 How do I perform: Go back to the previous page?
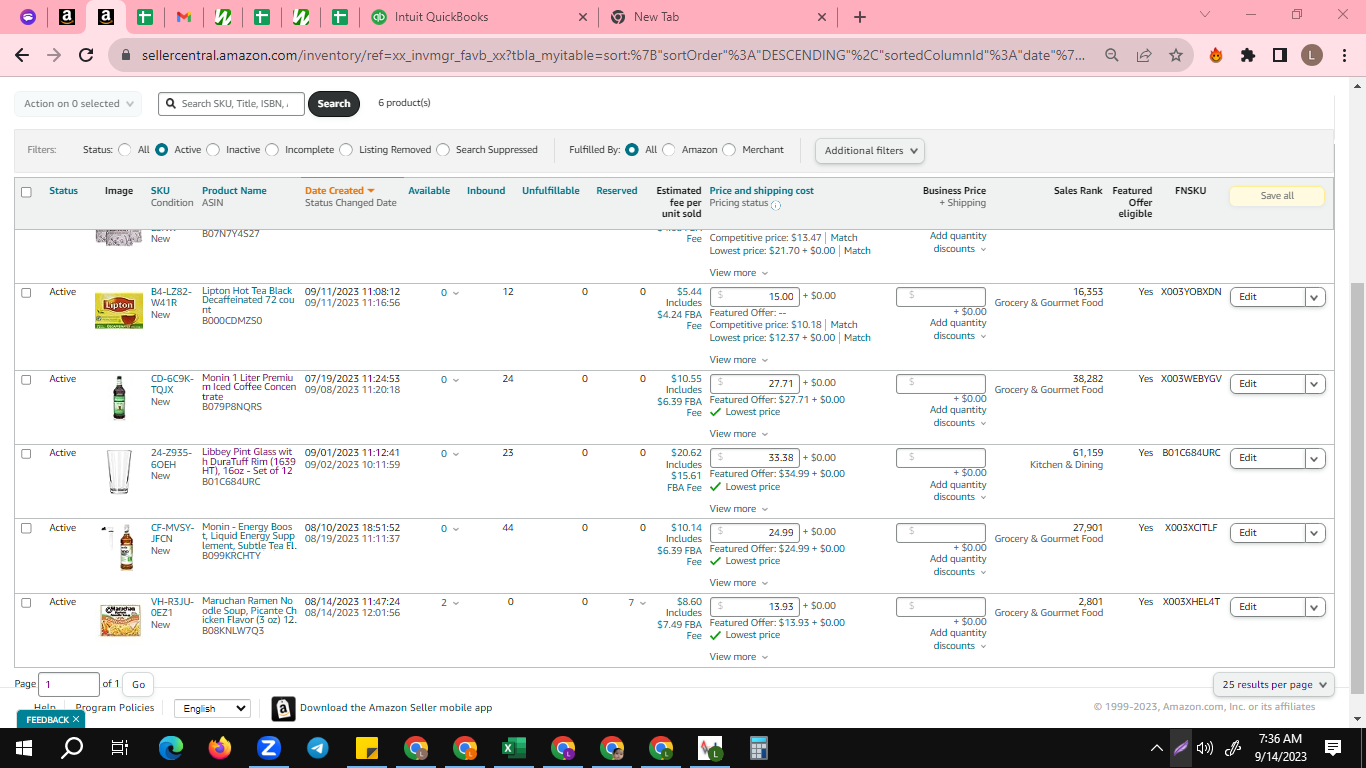(22, 55)
